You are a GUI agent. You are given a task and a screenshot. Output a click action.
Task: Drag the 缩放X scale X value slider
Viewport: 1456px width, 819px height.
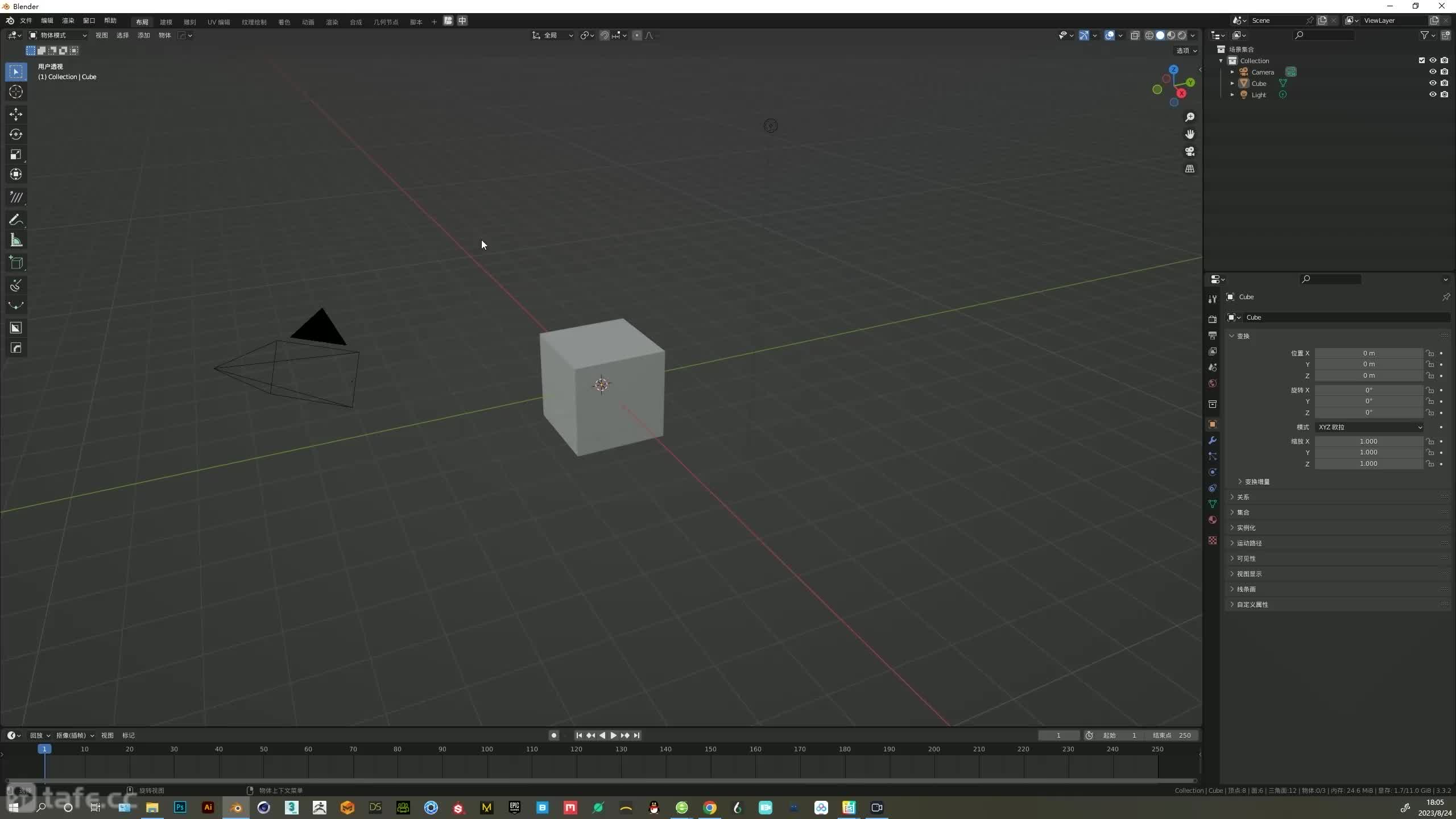coord(1368,441)
